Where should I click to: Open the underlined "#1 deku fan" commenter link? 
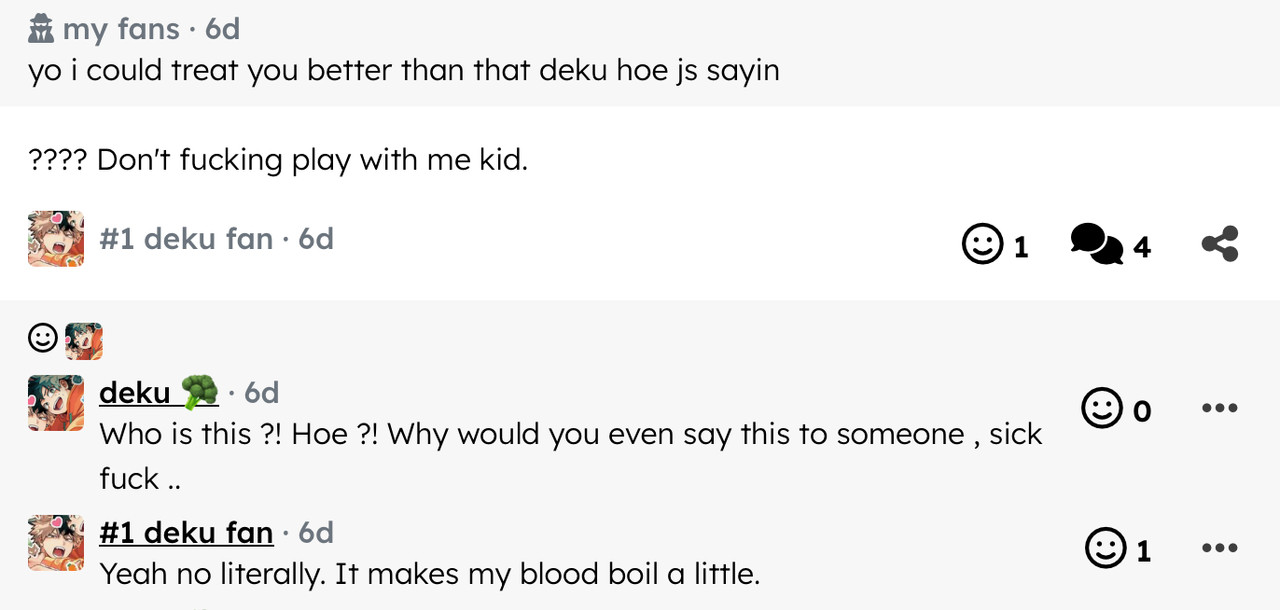[x=186, y=533]
